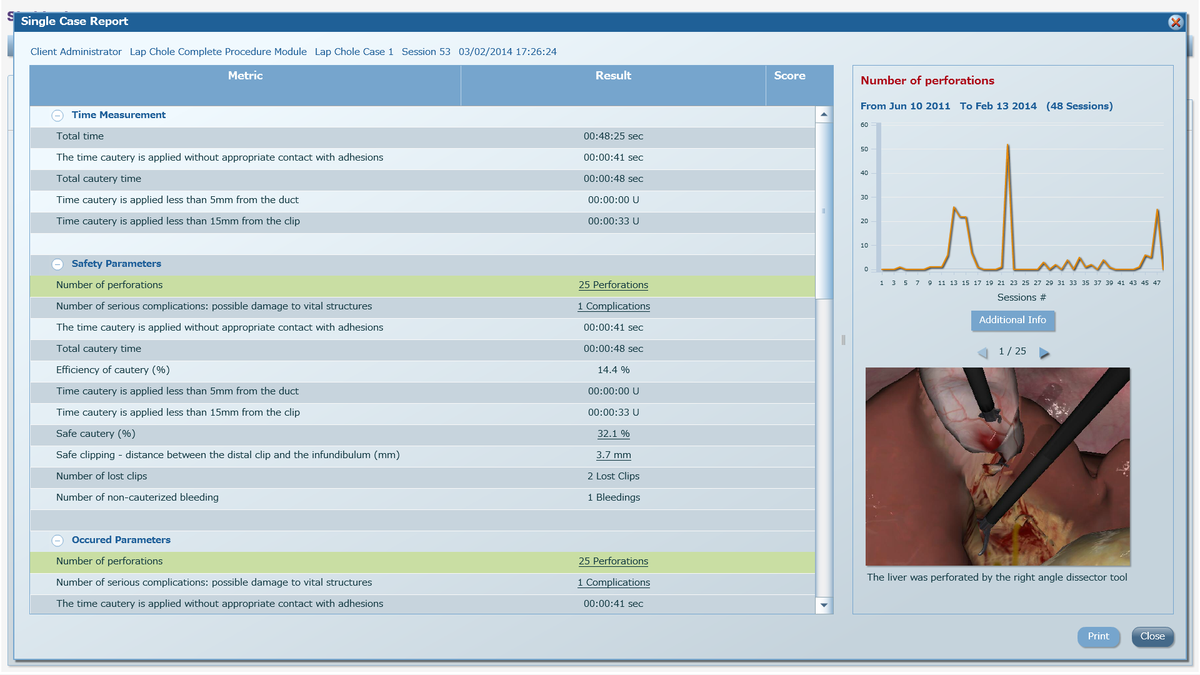Show next perforation image with right arrow

[1045, 353]
